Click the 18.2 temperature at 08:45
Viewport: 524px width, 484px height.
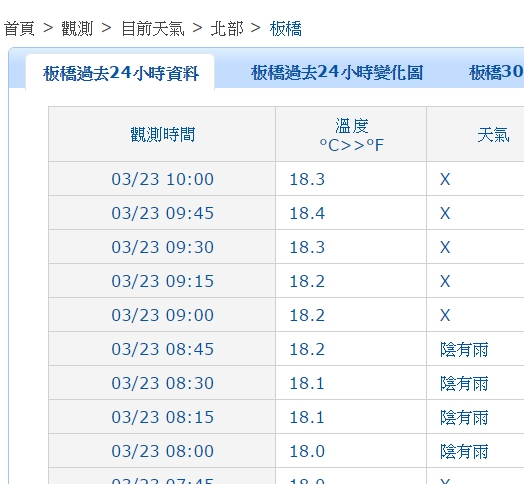coord(307,349)
